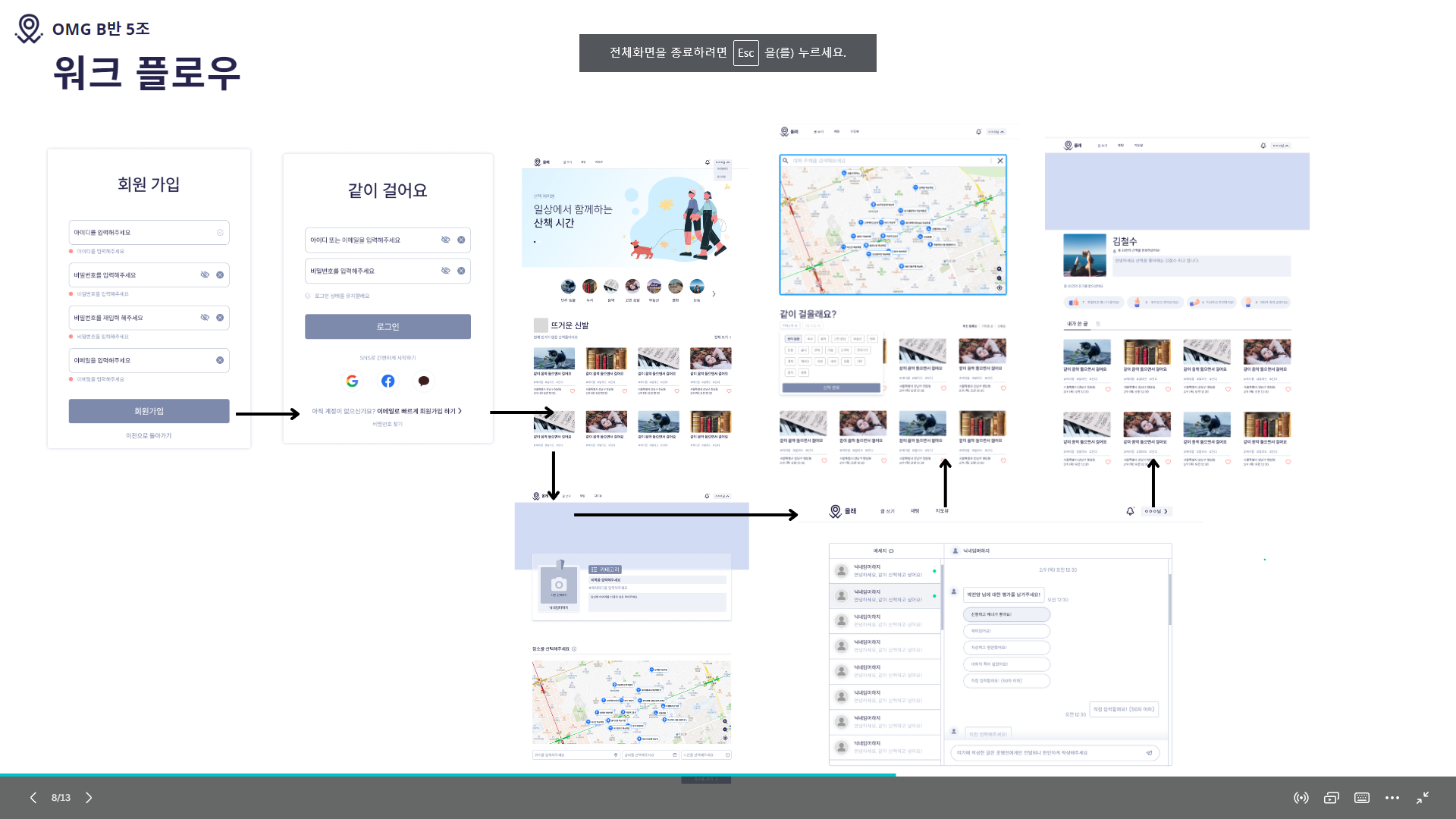Click the KakaoTalk speech-bubble login icon
Image resolution: width=1456 pixels, height=819 pixels.
[424, 381]
